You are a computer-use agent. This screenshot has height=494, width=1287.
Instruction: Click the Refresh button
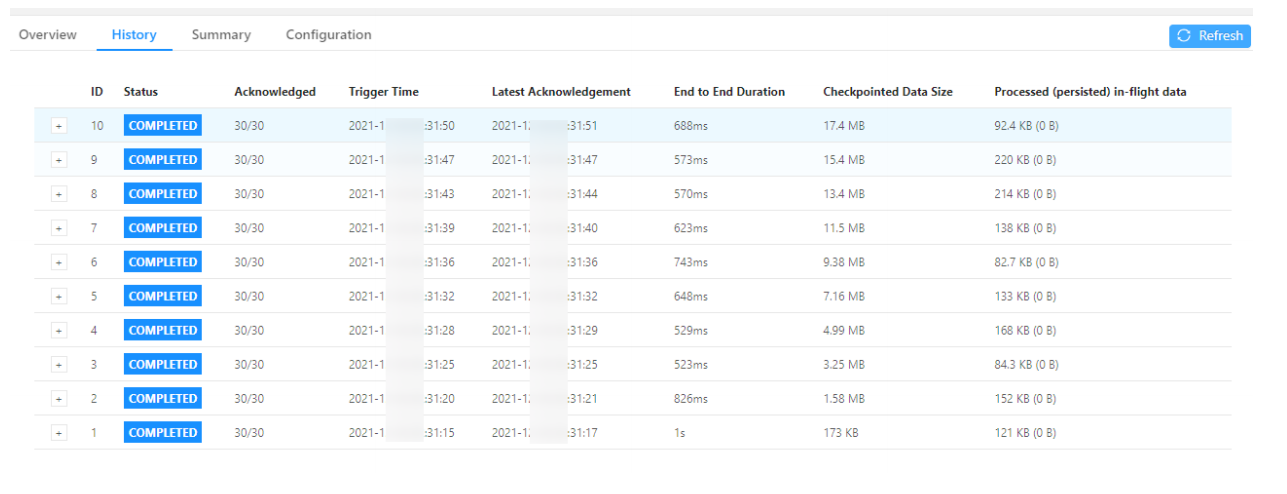point(1210,36)
